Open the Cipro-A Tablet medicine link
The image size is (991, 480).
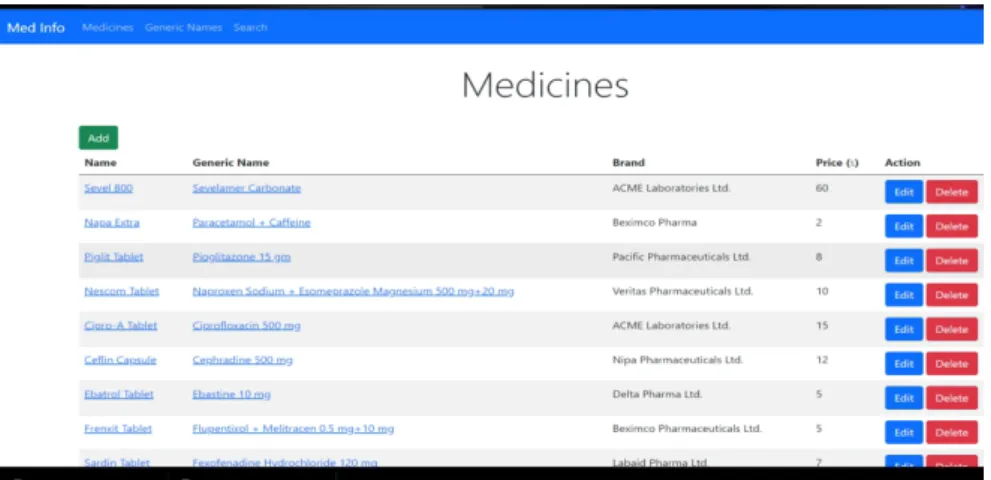[x=120, y=326]
